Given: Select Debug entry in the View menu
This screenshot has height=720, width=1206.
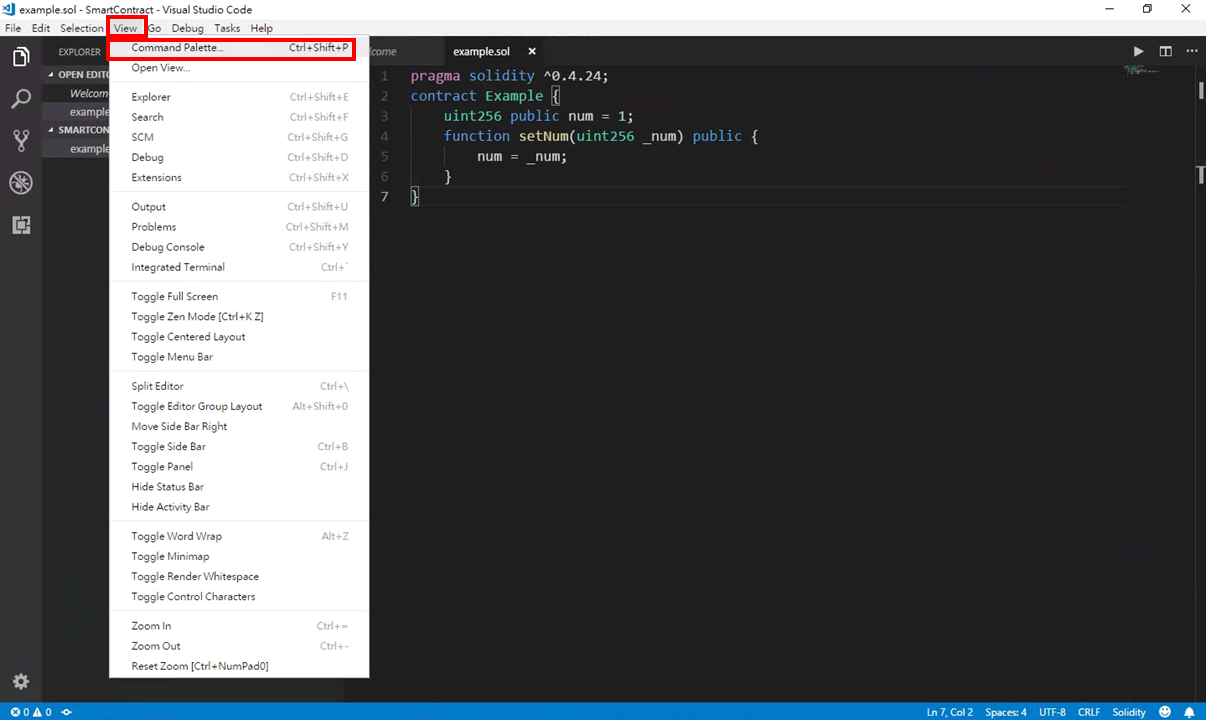Looking at the screenshot, I should (x=239, y=157).
